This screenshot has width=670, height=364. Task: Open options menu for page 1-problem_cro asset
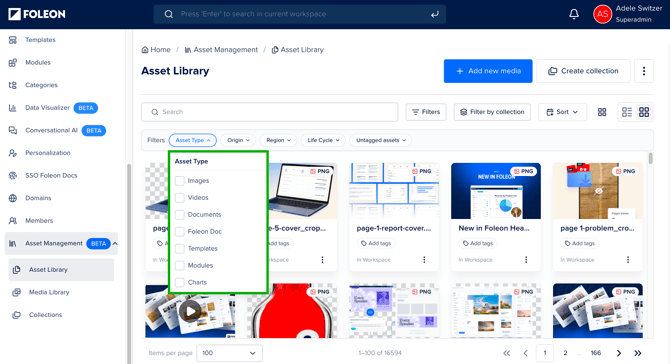[628, 260]
